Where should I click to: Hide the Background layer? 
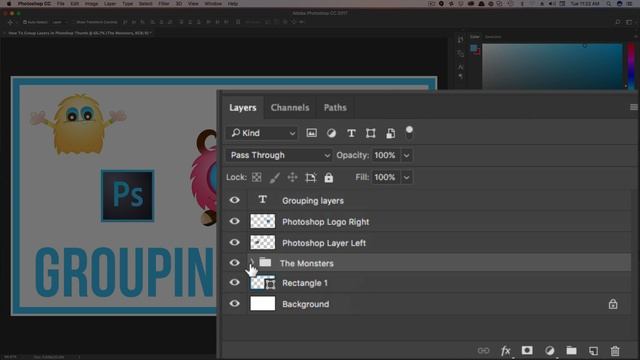[234, 304]
